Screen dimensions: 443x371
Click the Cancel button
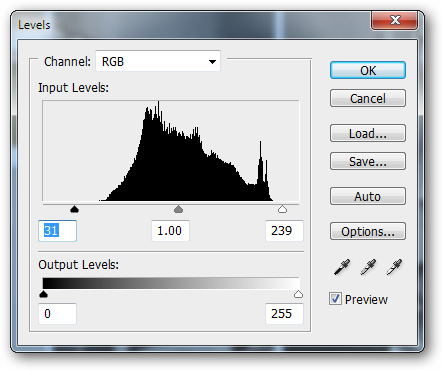click(368, 98)
